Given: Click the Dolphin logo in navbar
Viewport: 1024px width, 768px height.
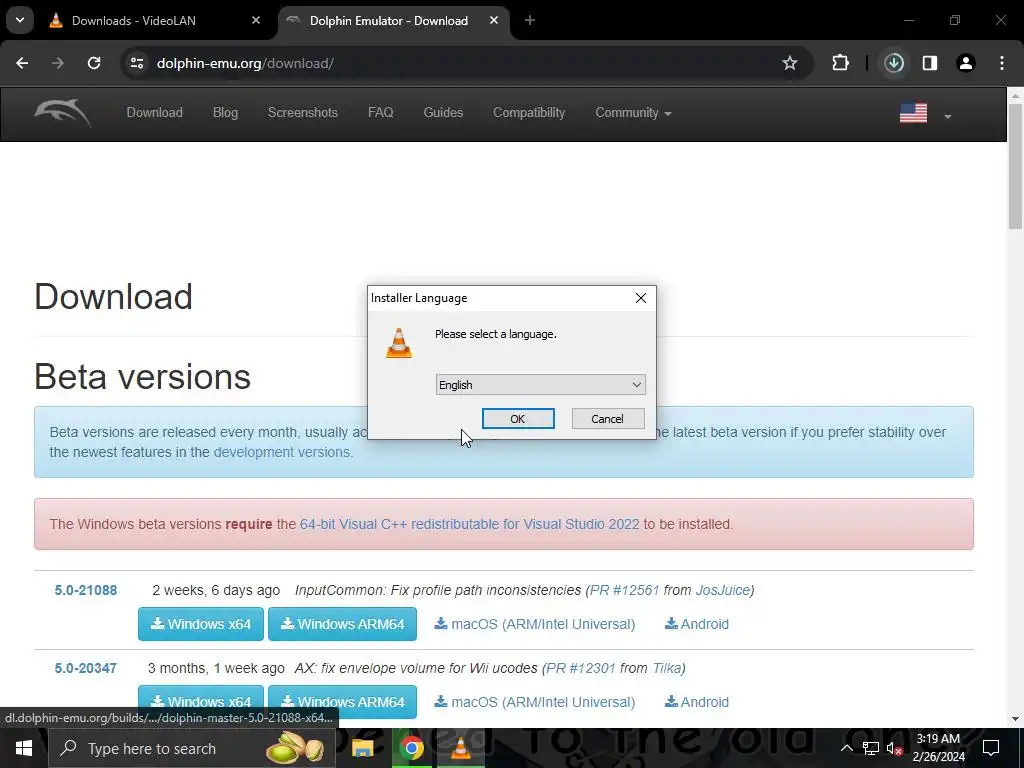Looking at the screenshot, I should coord(63,113).
